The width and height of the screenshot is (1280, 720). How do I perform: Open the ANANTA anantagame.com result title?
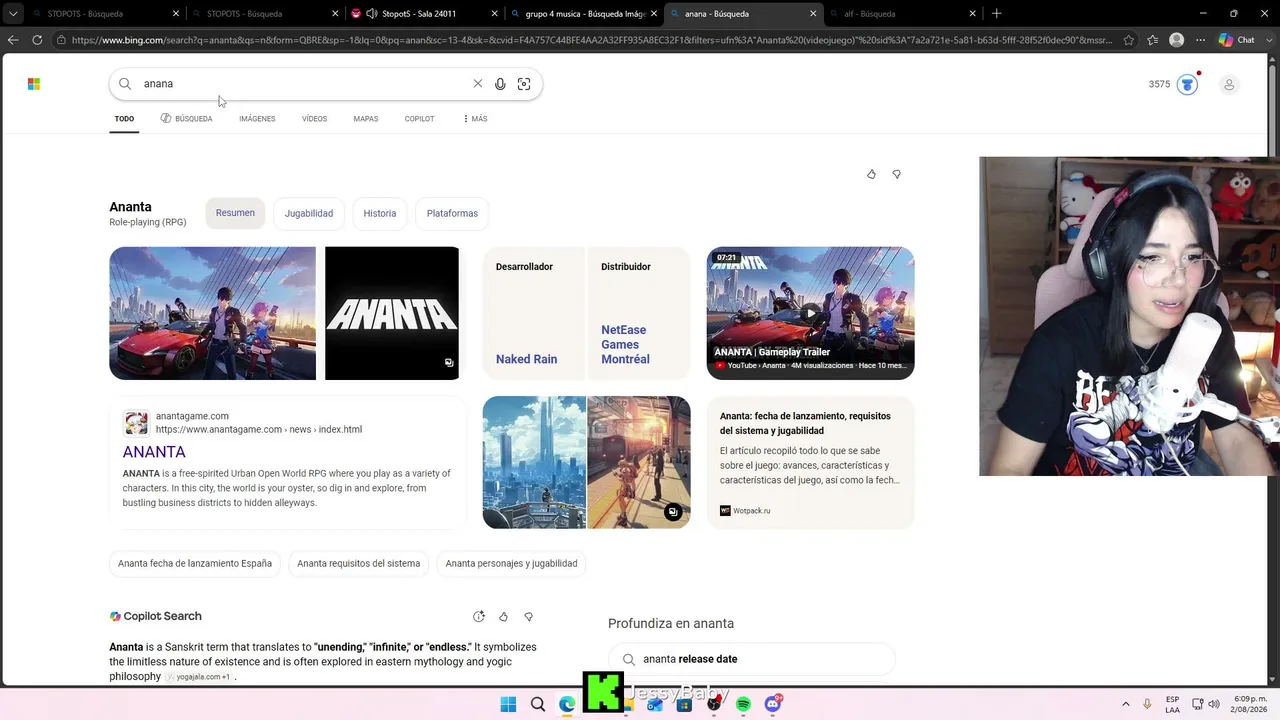pyautogui.click(x=154, y=452)
